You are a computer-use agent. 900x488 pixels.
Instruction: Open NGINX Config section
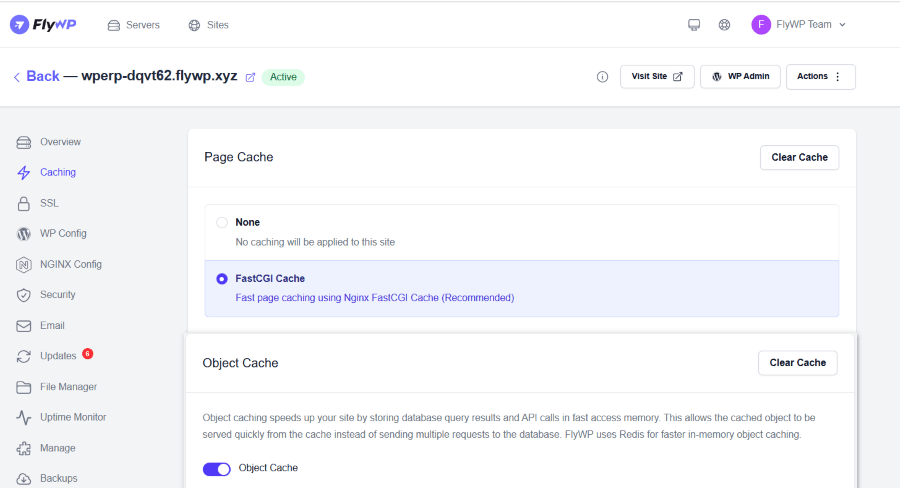click(71, 265)
